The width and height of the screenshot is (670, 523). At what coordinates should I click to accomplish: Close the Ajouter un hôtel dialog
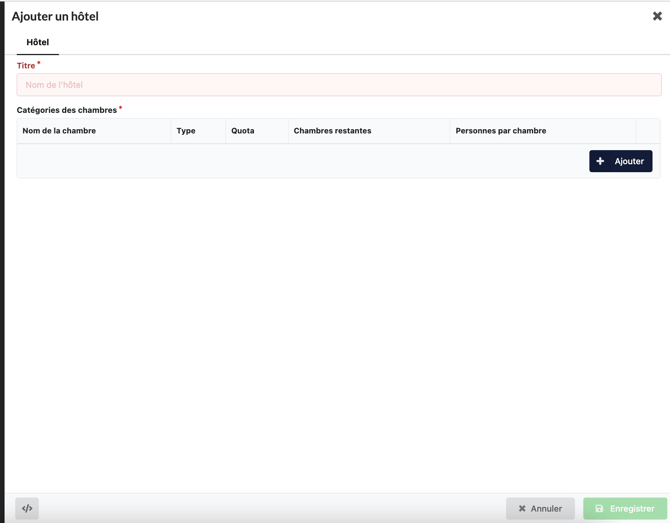(657, 16)
